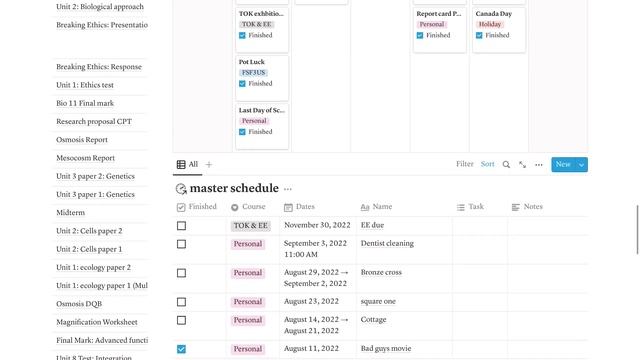Switch to the All table view tab
Image resolution: width=640 pixels, height=360 pixels.
(x=187, y=164)
